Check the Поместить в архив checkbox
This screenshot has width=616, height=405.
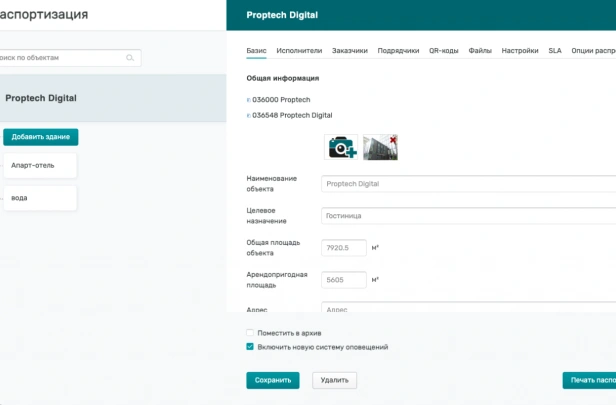coord(250,333)
